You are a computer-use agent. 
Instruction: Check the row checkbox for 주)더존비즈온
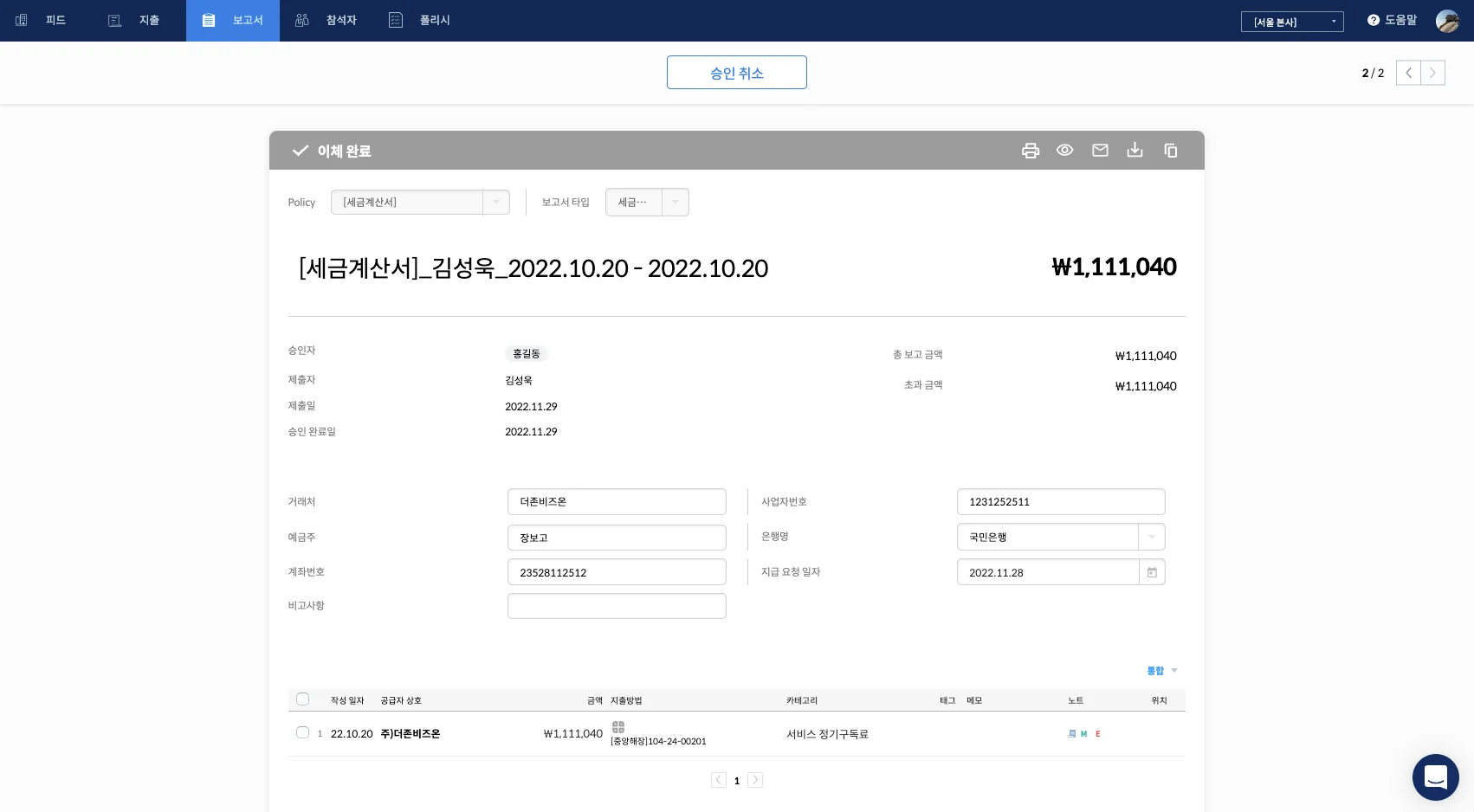302,732
